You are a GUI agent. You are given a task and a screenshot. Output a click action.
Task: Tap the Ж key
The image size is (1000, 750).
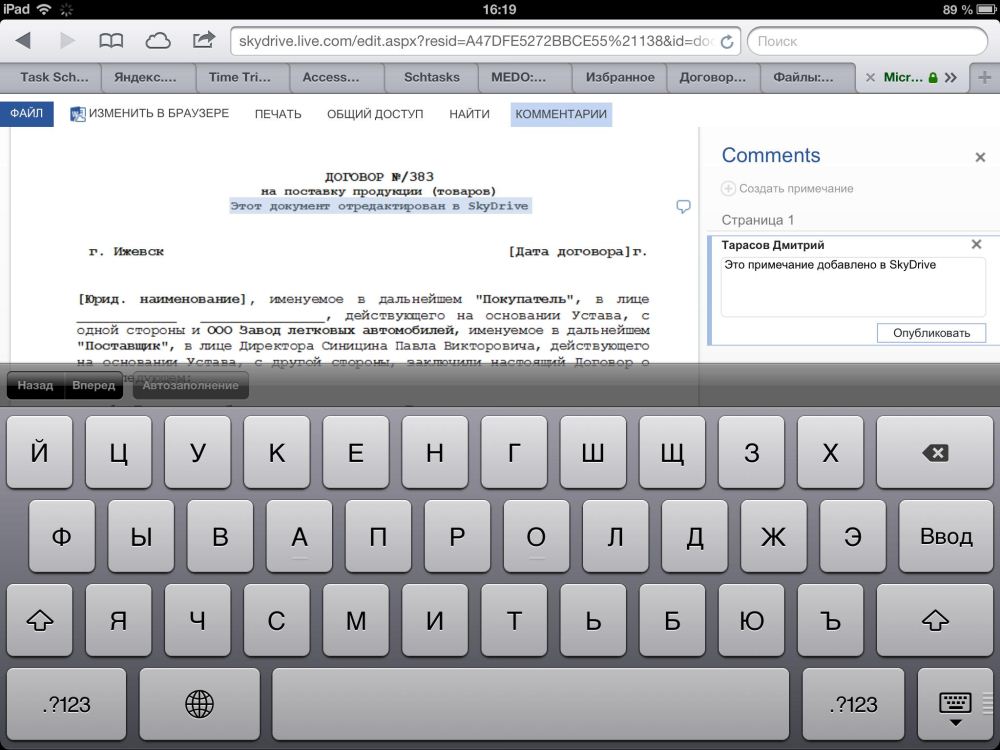click(x=774, y=536)
